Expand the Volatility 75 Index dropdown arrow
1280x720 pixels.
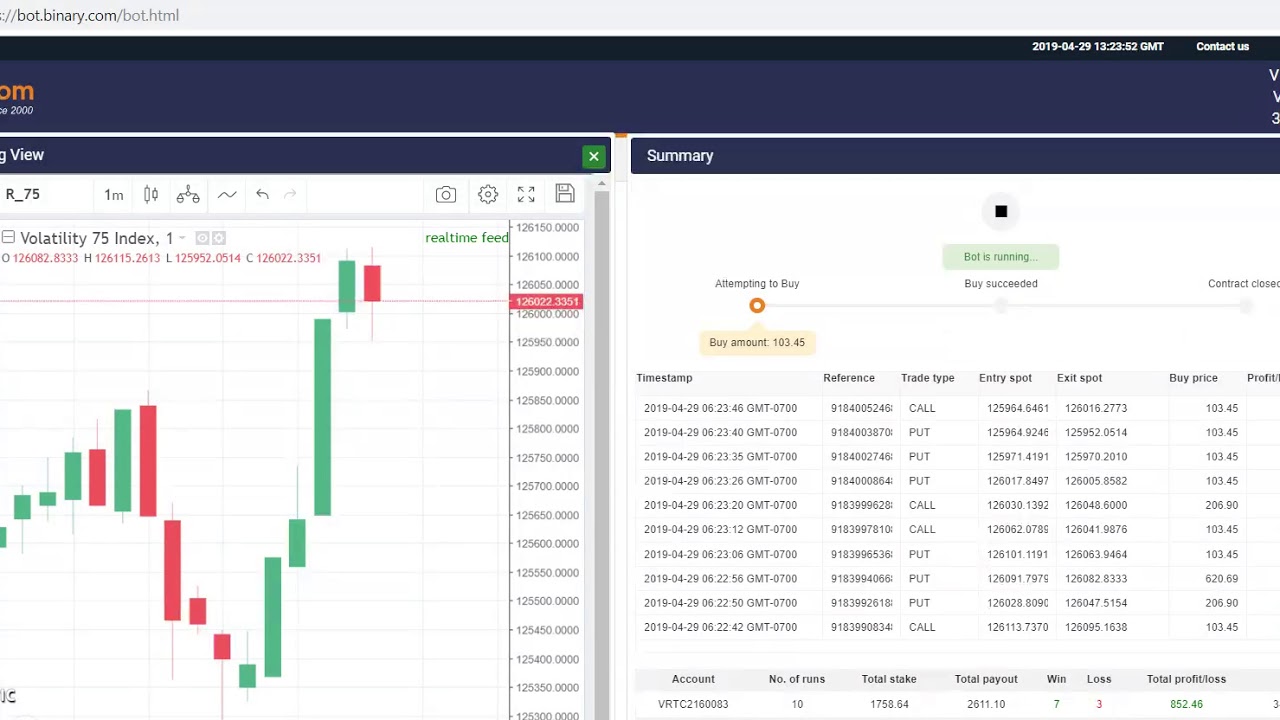(x=182, y=238)
